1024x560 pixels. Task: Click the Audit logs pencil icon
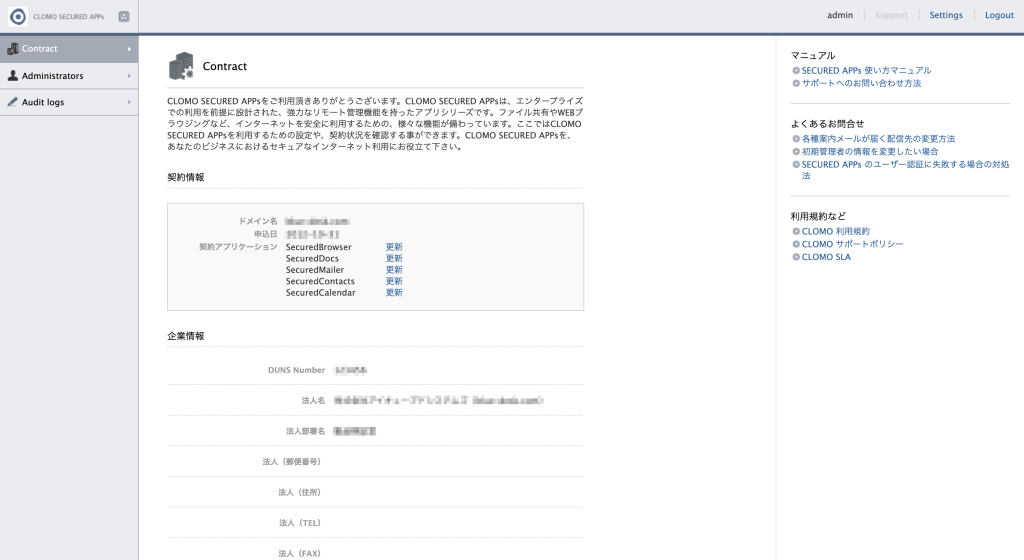[12, 102]
